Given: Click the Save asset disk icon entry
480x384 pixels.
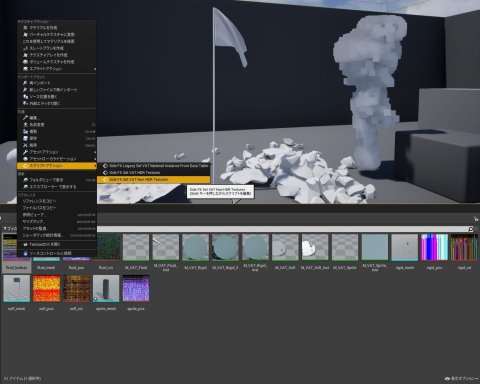Looking at the screenshot, I should click(25, 138).
